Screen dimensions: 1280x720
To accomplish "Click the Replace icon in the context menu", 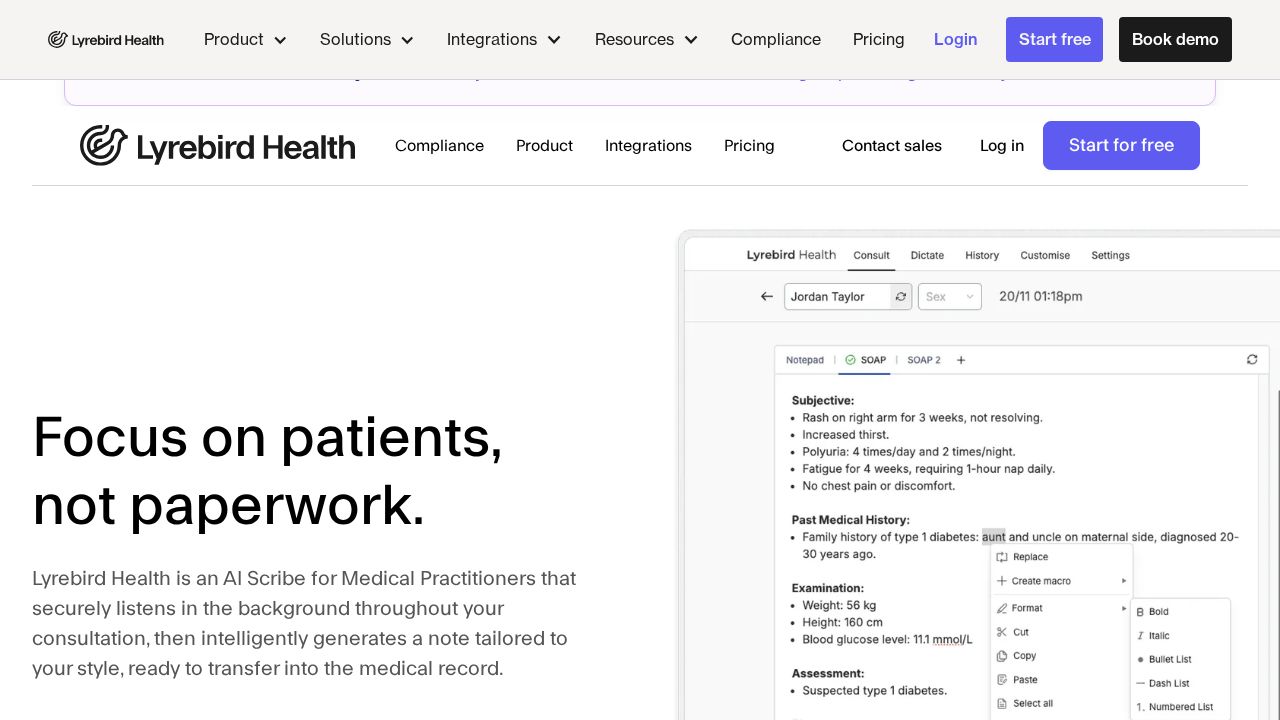I will tap(1002, 557).
